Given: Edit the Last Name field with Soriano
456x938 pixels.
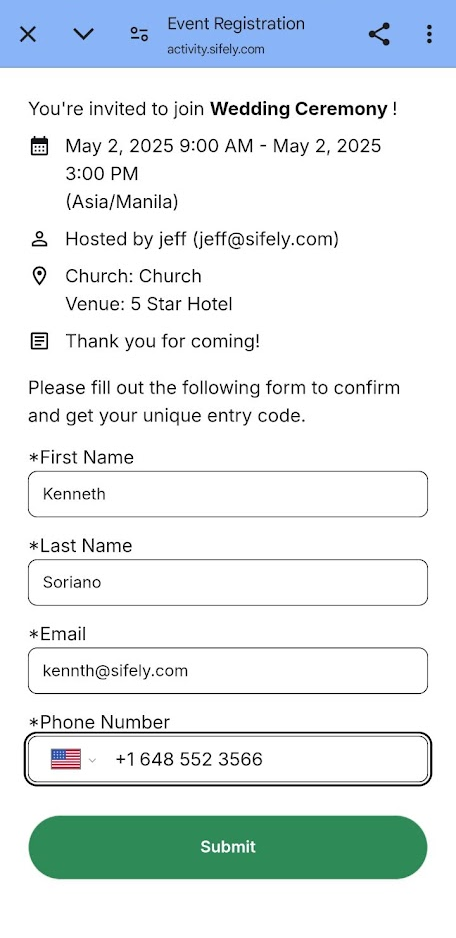Looking at the screenshot, I should click(x=228, y=582).
